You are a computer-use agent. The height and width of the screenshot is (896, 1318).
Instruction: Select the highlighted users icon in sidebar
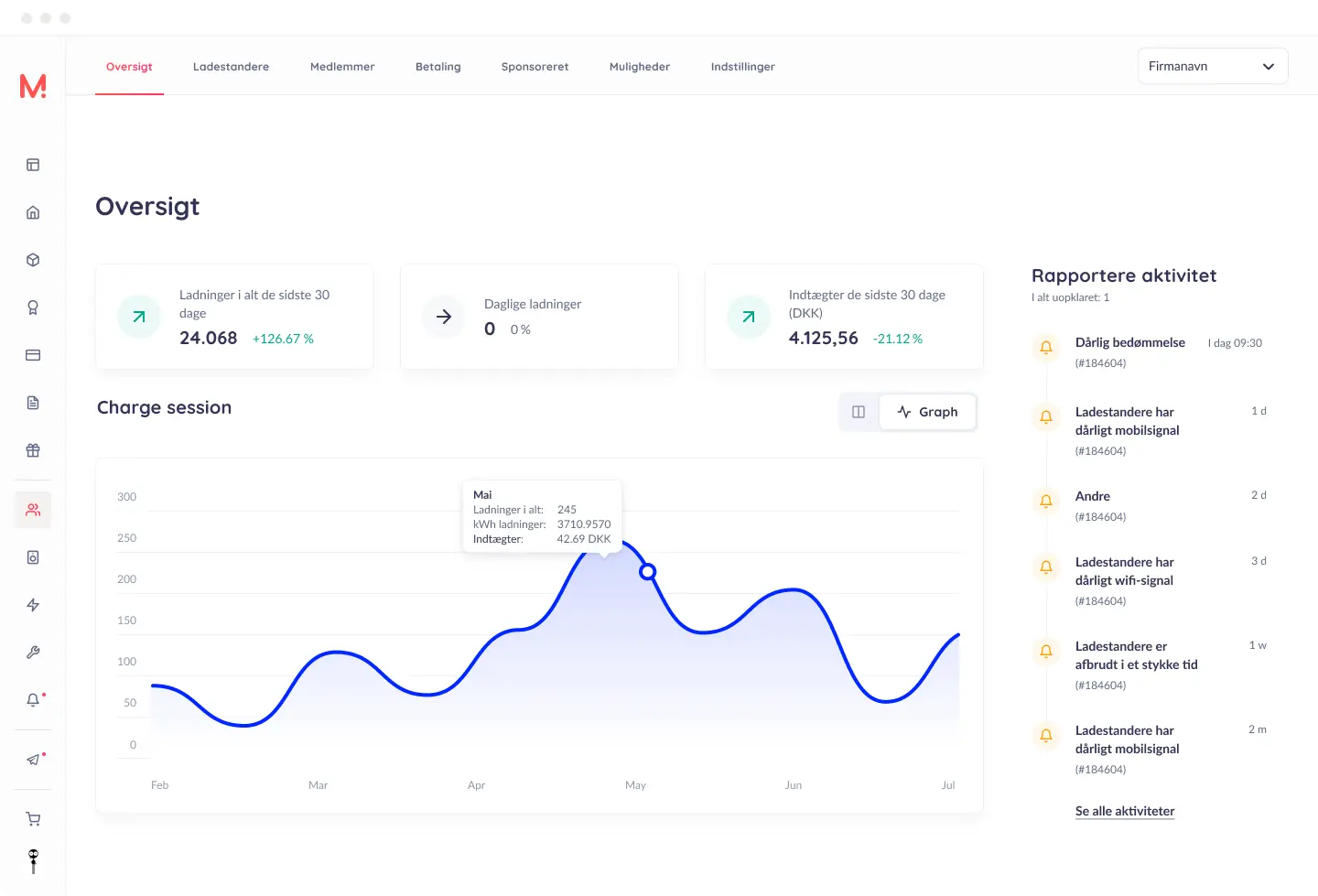(x=33, y=510)
